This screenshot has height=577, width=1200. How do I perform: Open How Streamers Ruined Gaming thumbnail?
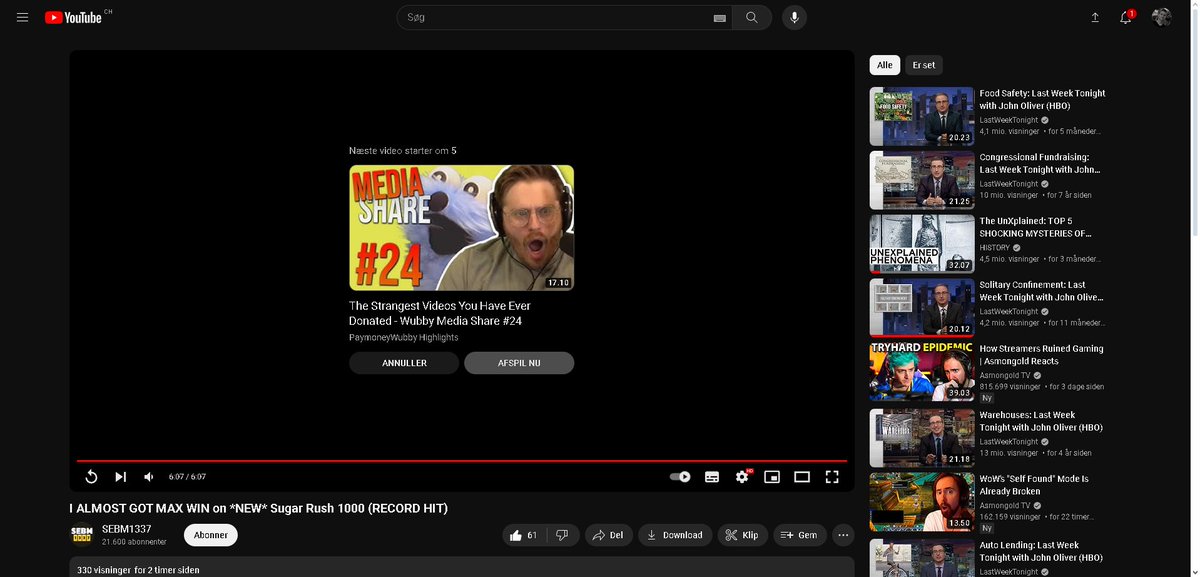coord(922,372)
